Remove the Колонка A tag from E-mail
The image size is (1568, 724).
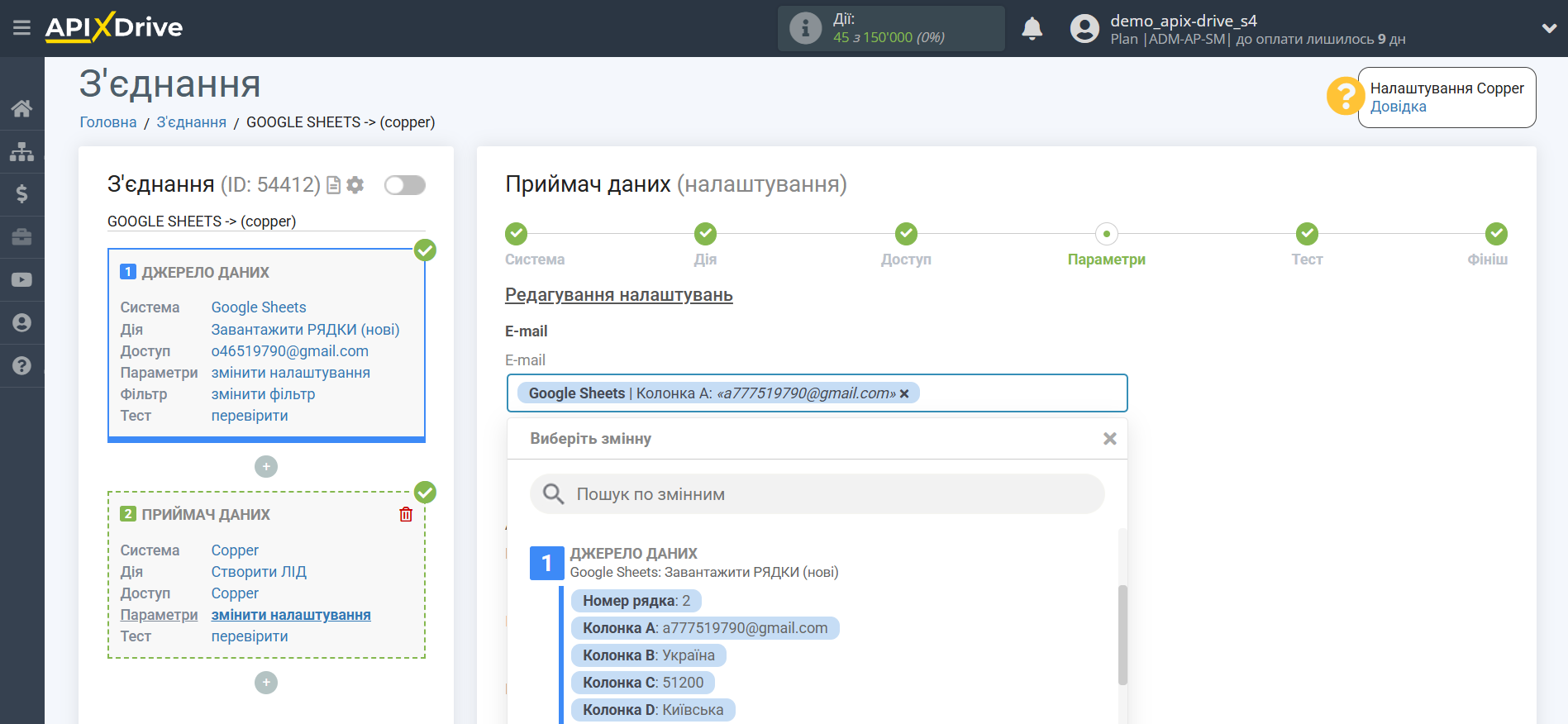[x=904, y=393]
